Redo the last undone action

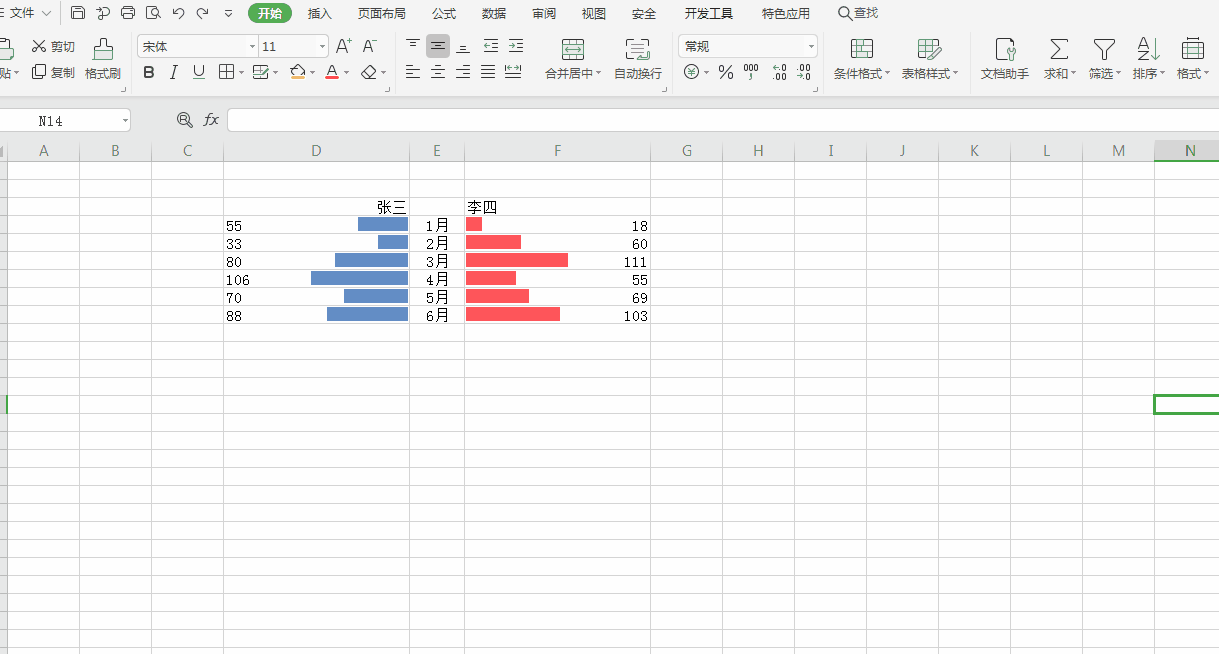203,13
